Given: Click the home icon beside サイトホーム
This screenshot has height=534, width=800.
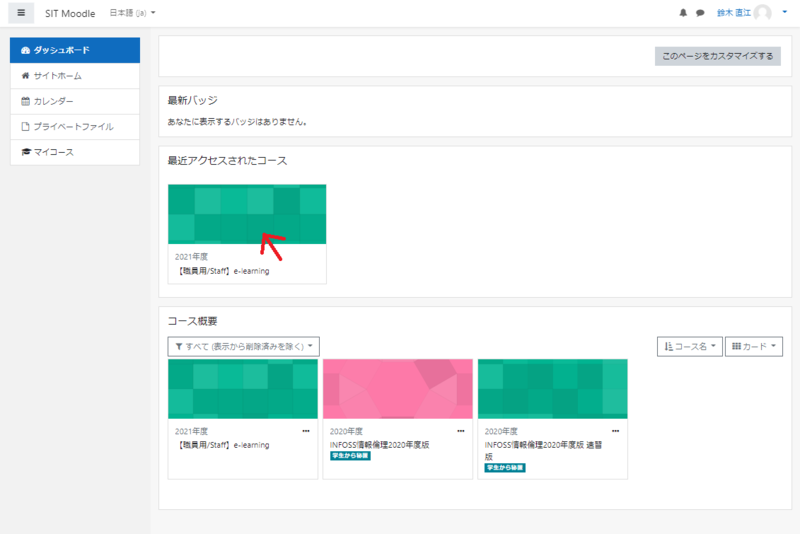Looking at the screenshot, I should 26,75.
